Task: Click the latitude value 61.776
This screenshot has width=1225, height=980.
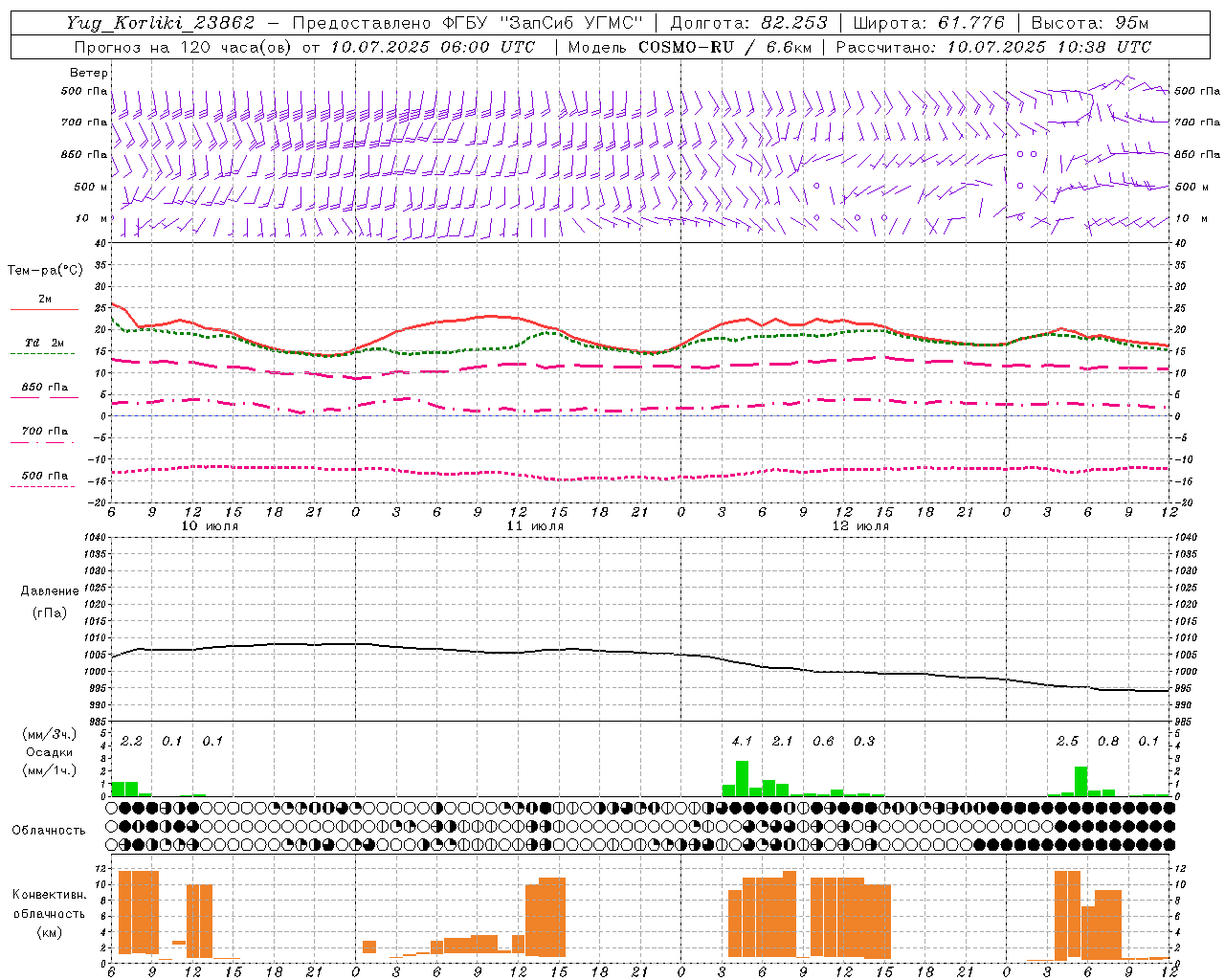Action: [x=971, y=23]
